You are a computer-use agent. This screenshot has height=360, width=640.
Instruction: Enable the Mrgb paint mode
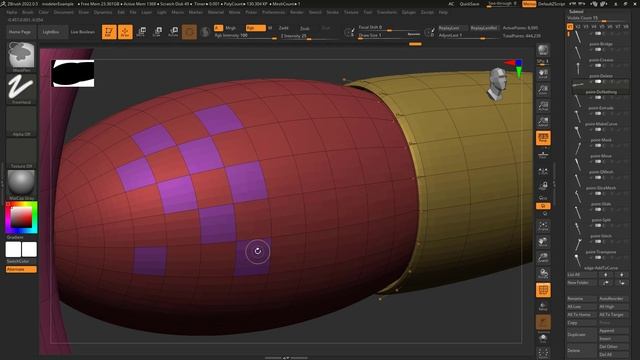pos(231,28)
